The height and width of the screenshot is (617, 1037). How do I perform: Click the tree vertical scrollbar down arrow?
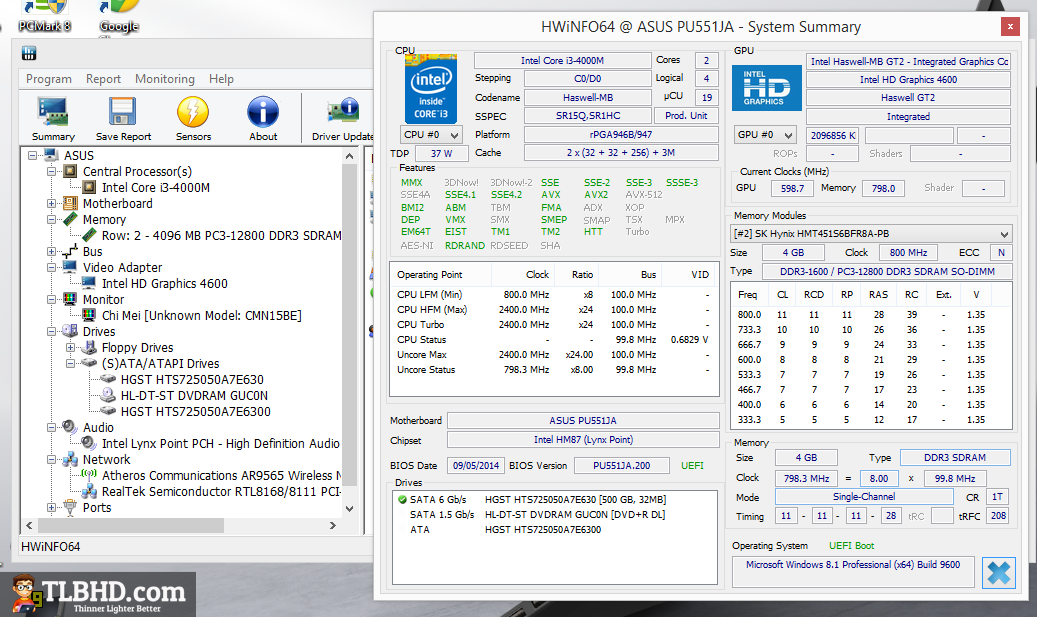click(x=350, y=508)
